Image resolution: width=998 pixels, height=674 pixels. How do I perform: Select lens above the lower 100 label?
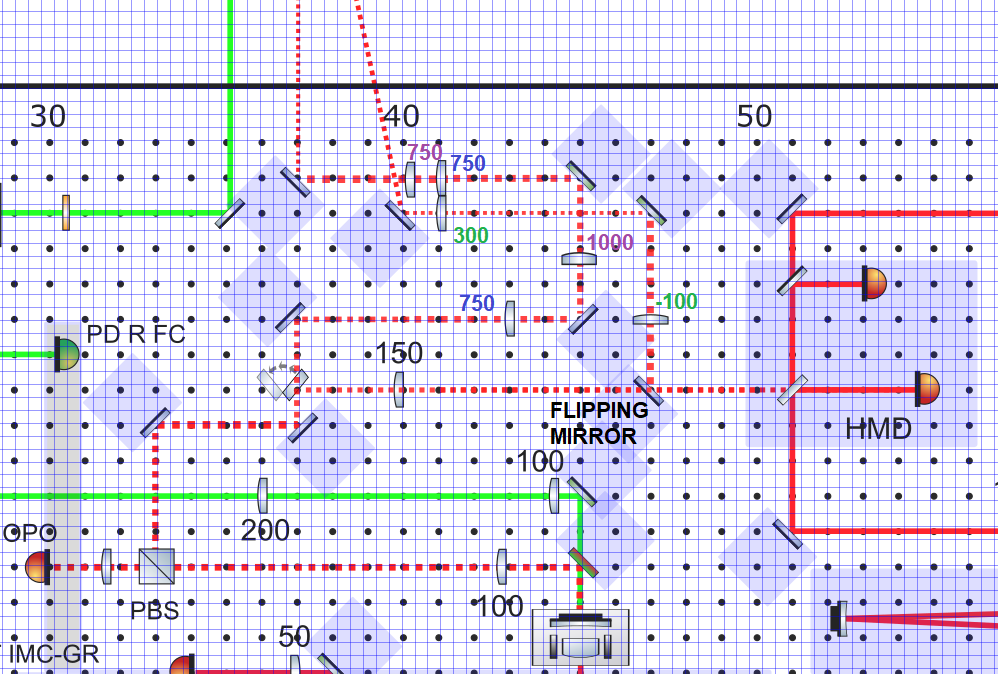tap(502, 566)
